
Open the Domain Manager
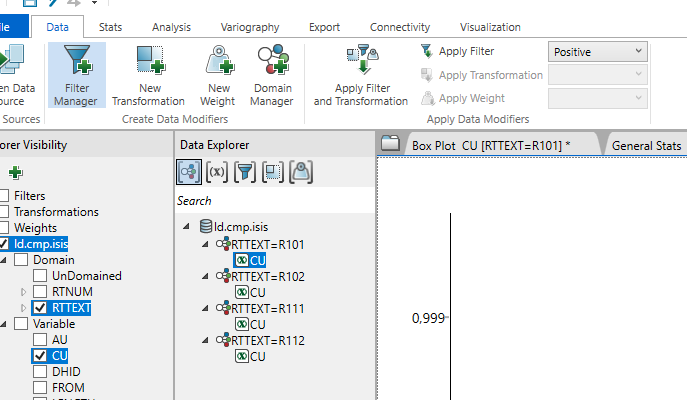[272, 75]
